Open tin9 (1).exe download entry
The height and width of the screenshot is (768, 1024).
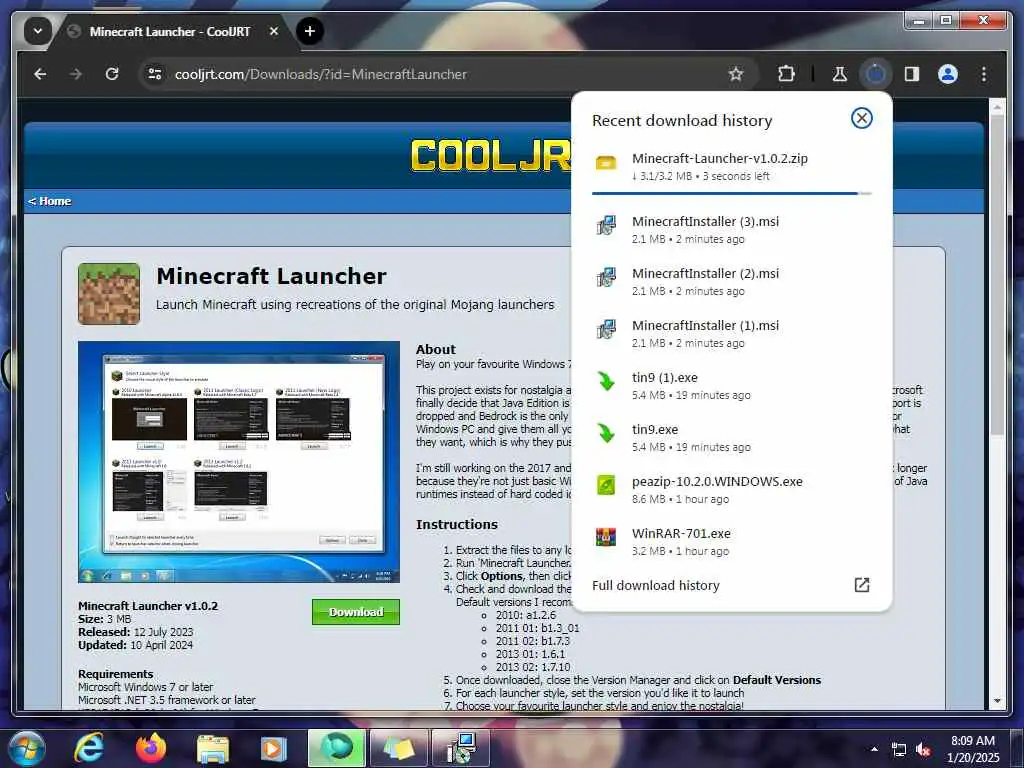731,385
